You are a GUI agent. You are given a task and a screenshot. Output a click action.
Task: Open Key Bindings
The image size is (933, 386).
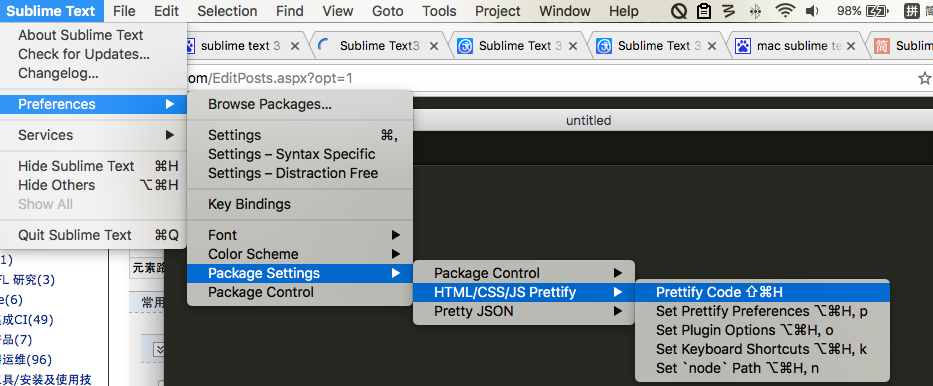[300, 204]
